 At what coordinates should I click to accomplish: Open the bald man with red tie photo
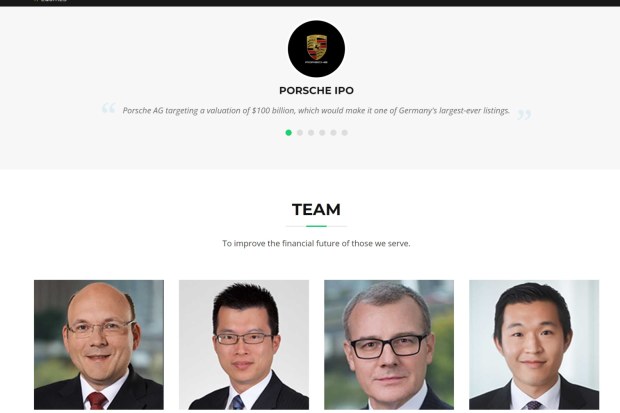tap(99, 345)
